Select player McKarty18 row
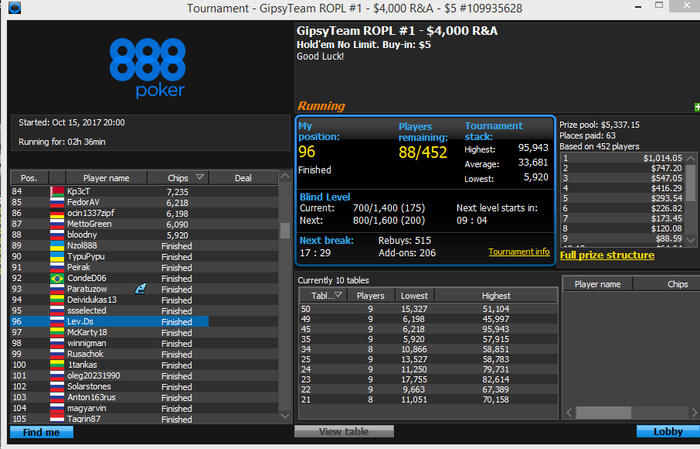 (x=144, y=333)
